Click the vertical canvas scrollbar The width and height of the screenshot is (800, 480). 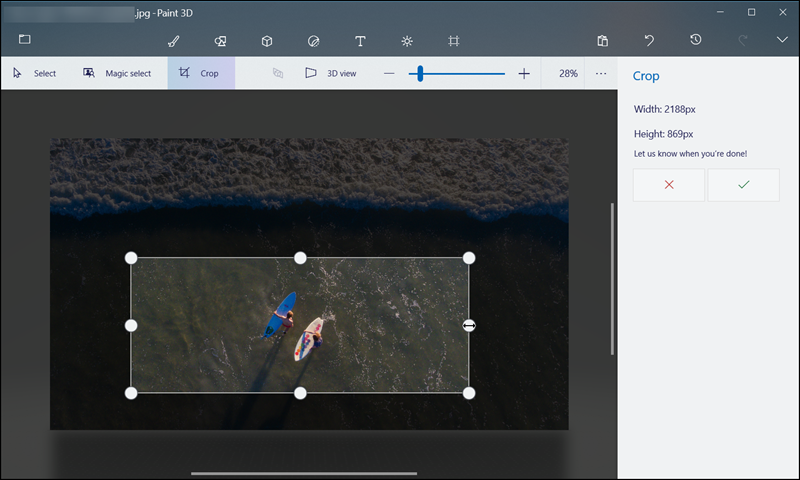612,279
